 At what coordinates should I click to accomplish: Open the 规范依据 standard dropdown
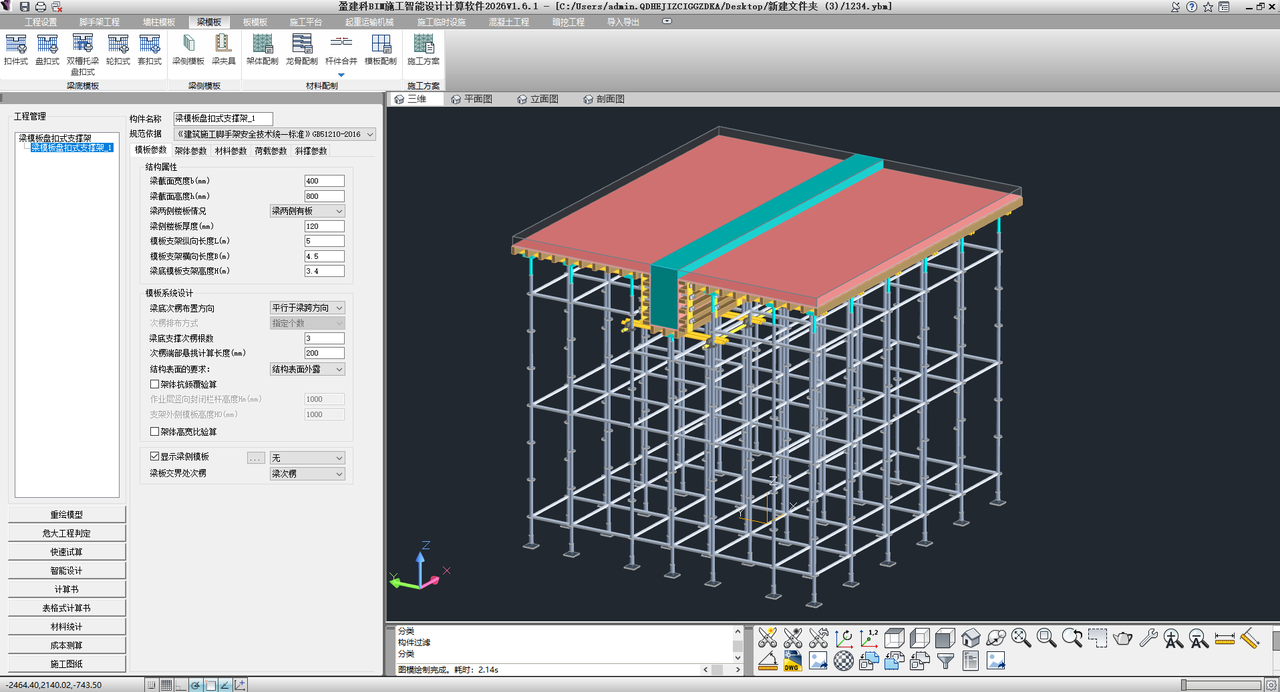coord(275,134)
